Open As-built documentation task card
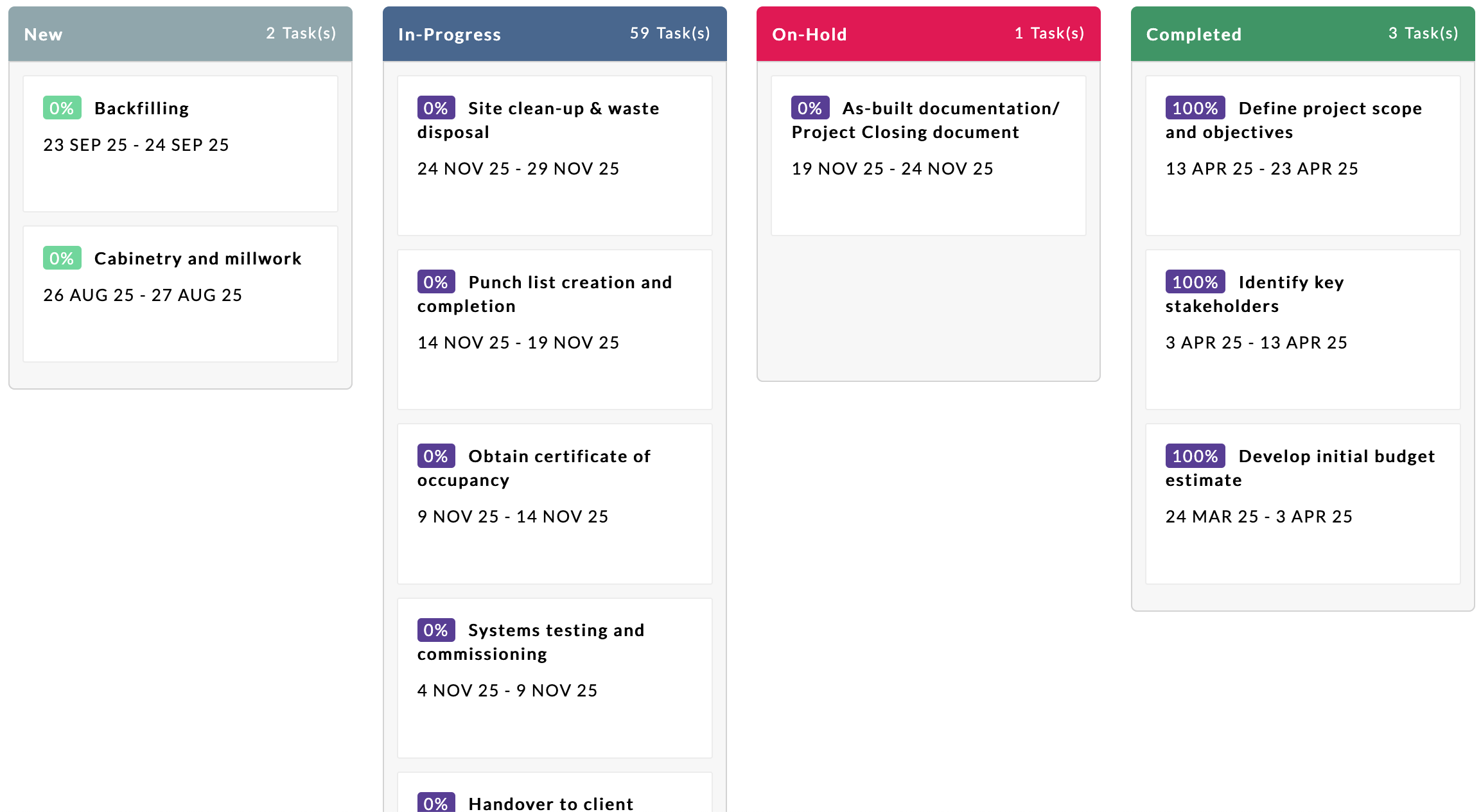This screenshot has width=1481, height=812. 928,155
